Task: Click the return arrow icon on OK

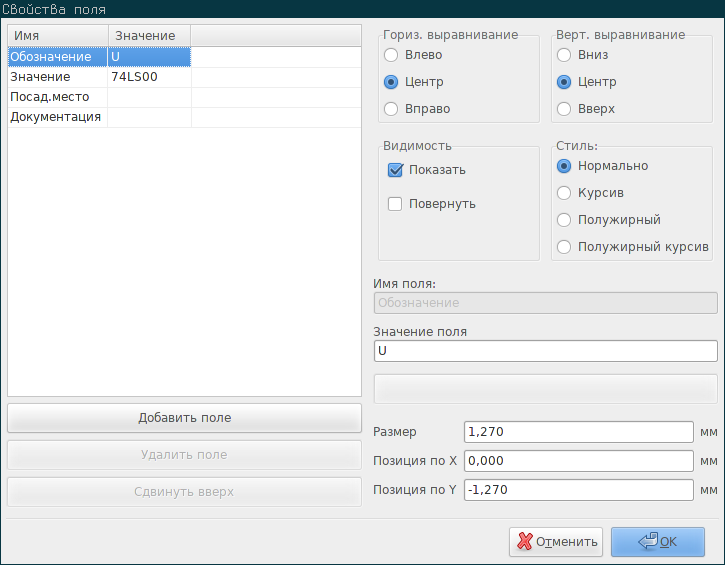Action: point(648,540)
